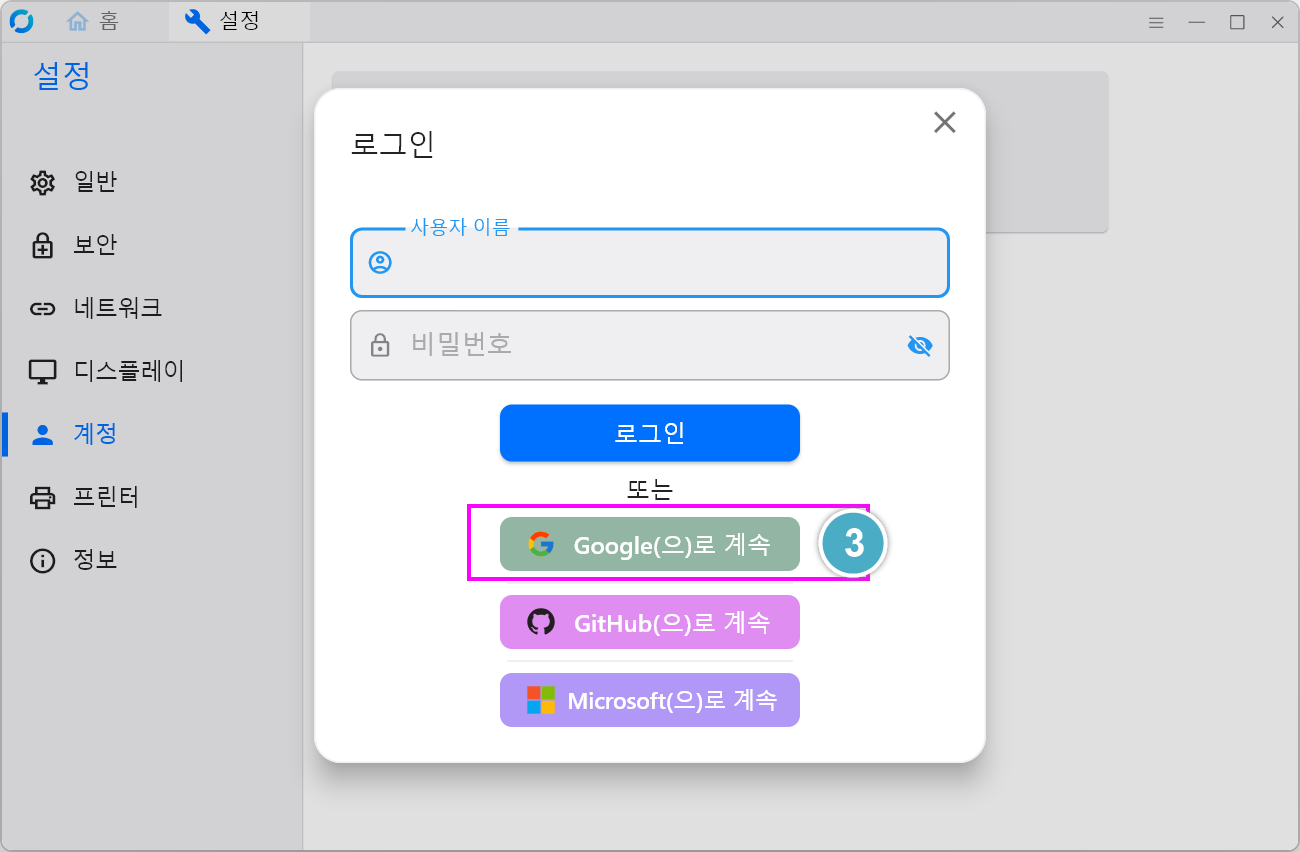Minimize the window
Image resolution: width=1300 pixels, height=852 pixels.
(x=1196, y=22)
